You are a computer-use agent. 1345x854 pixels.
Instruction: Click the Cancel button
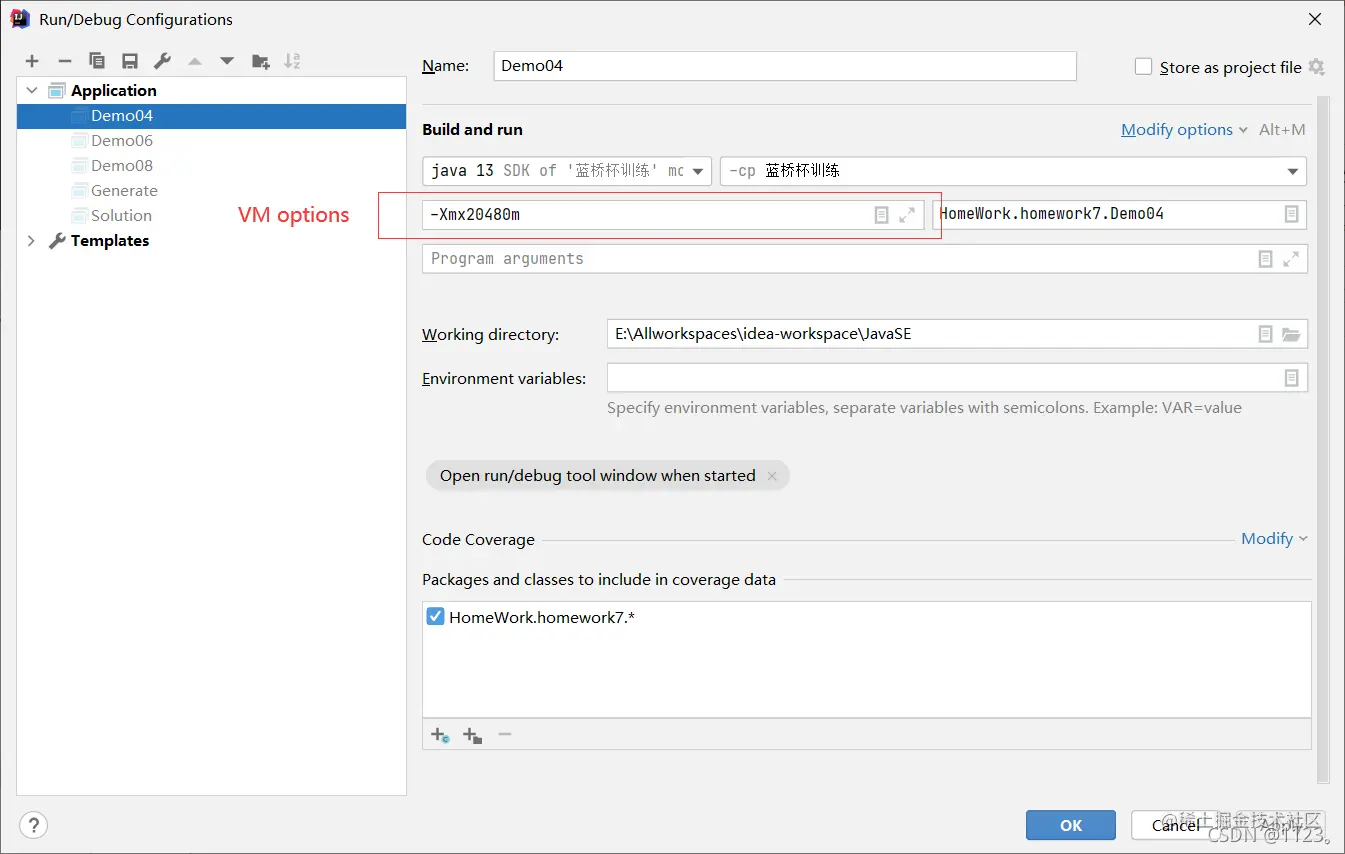coord(1175,825)
